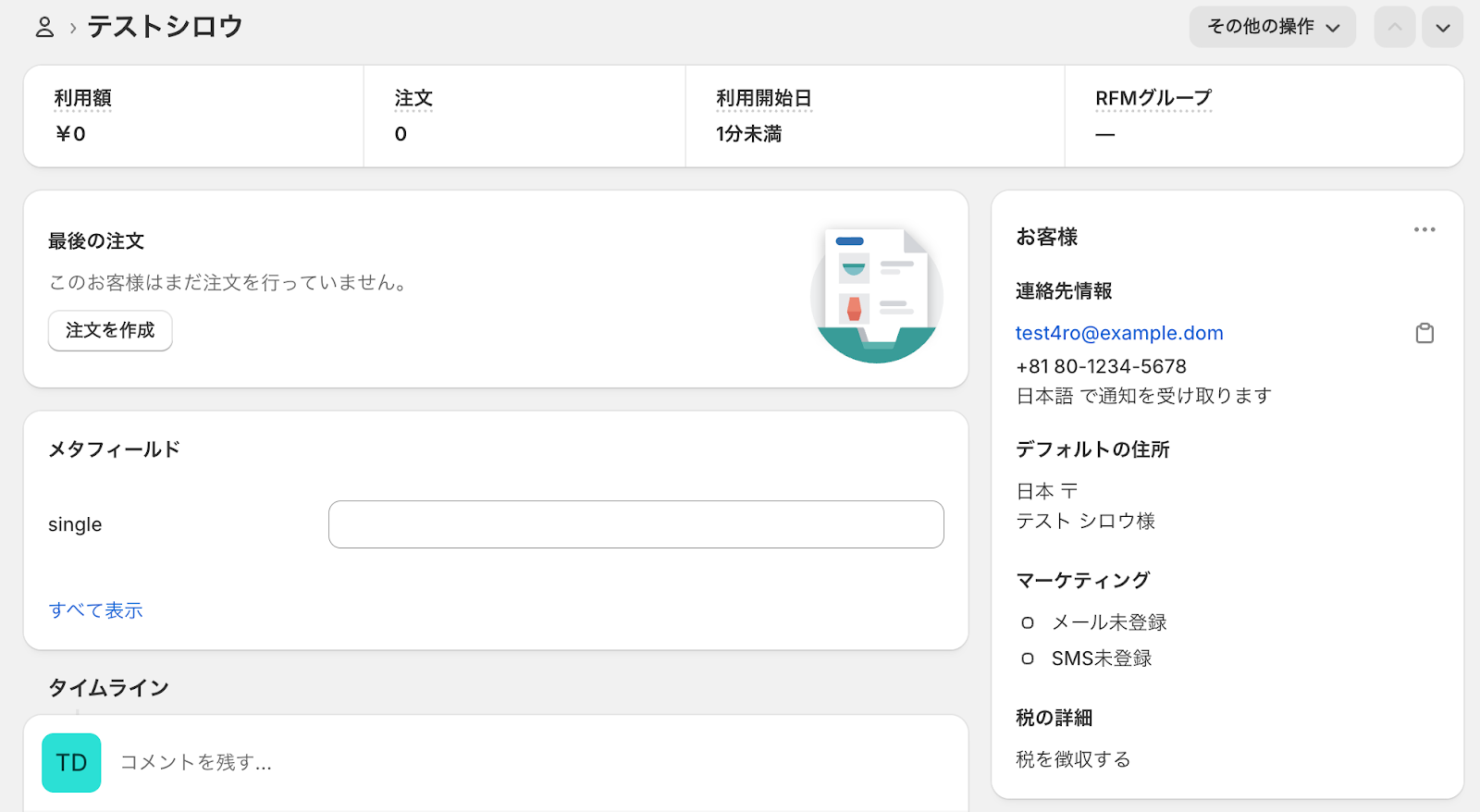Click the RFMグループ metric label
1480x812 pixels.
tap(1153, 98)
